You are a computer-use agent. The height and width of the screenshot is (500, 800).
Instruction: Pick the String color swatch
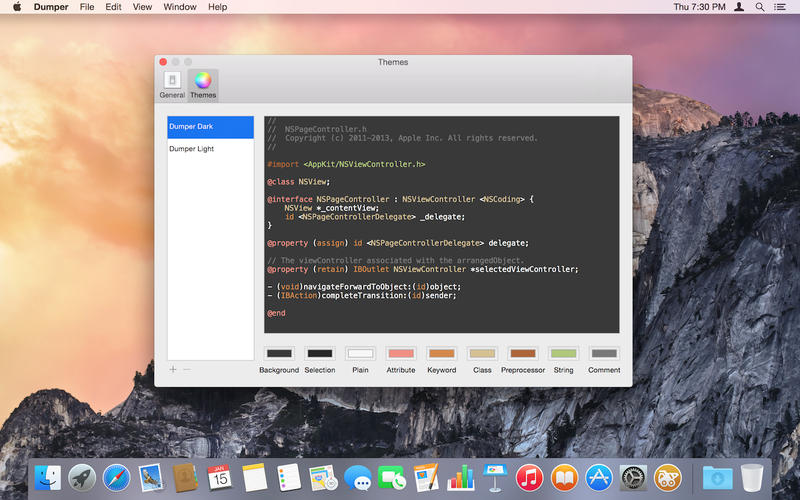coord(563,353)
